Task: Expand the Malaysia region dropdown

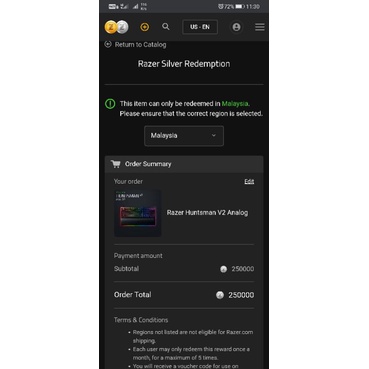Action: click(184, 136)
